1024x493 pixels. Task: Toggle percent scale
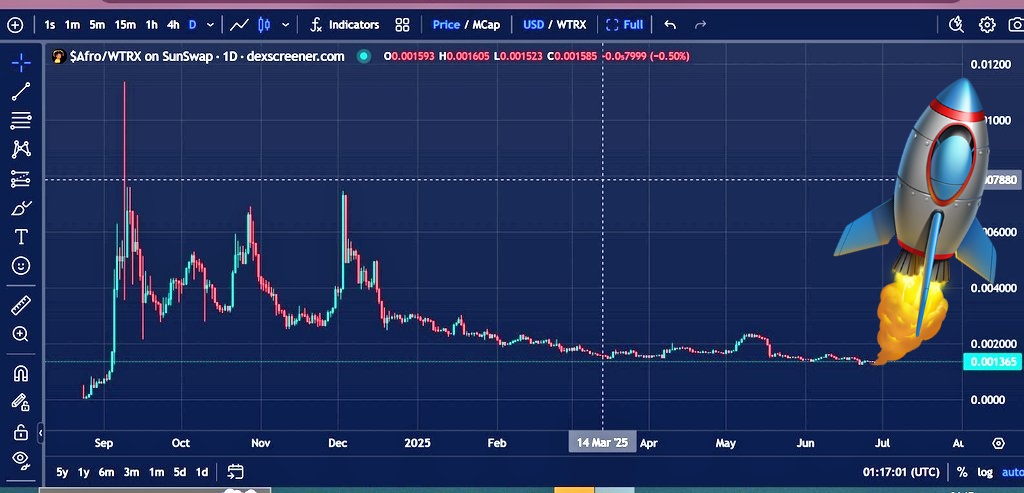tap(962, 472)
